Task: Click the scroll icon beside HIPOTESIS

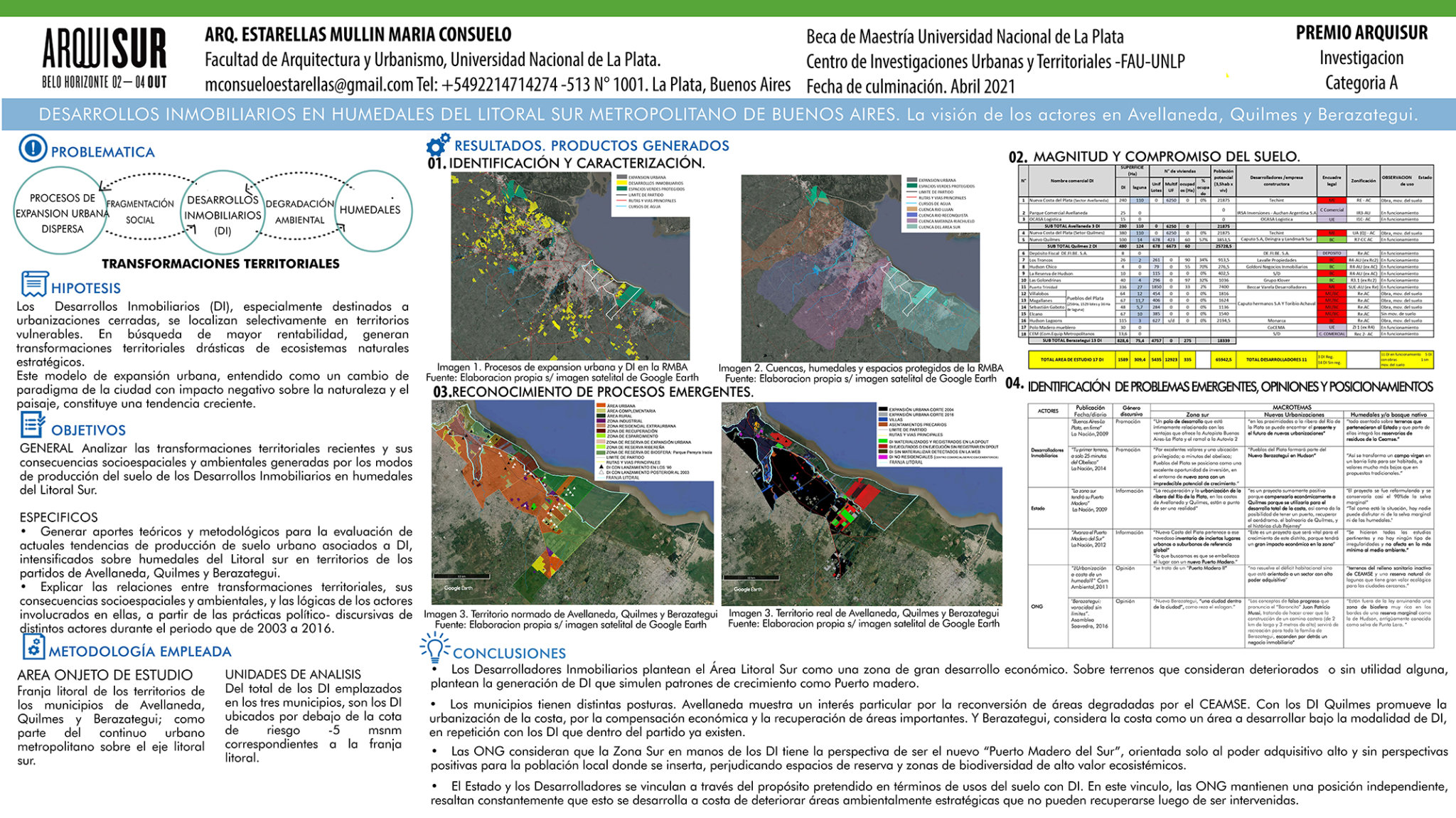Action: click(x=34, y=284)
